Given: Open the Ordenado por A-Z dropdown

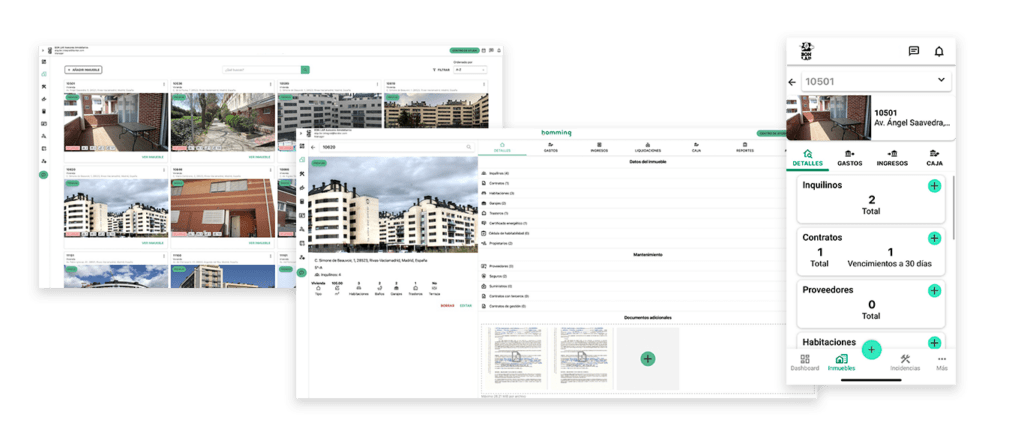Looking at the screenshot, I should tap(470, 69).
